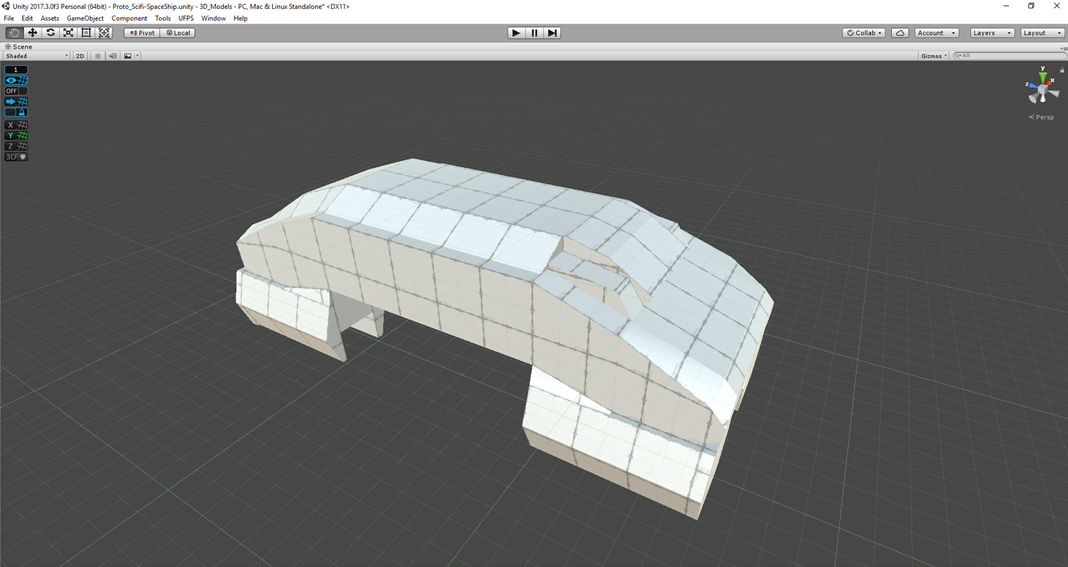Screen dimensions: 1068x567
Task: Select the Move tool
Action: point(32,33)
